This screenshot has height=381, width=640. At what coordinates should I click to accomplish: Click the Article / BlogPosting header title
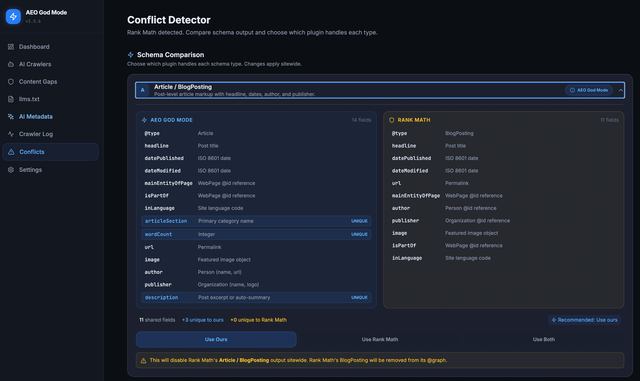183,87
